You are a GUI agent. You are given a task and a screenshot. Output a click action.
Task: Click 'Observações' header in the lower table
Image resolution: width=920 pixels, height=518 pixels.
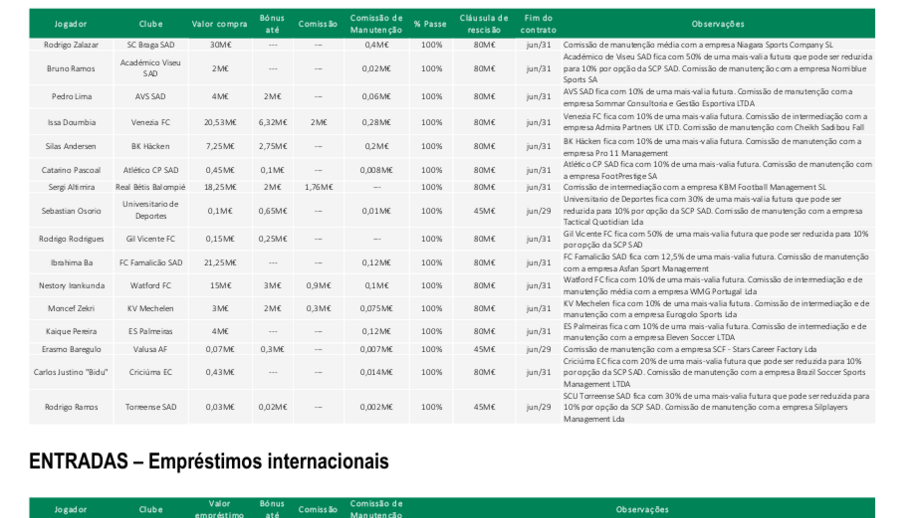point(642,510)
